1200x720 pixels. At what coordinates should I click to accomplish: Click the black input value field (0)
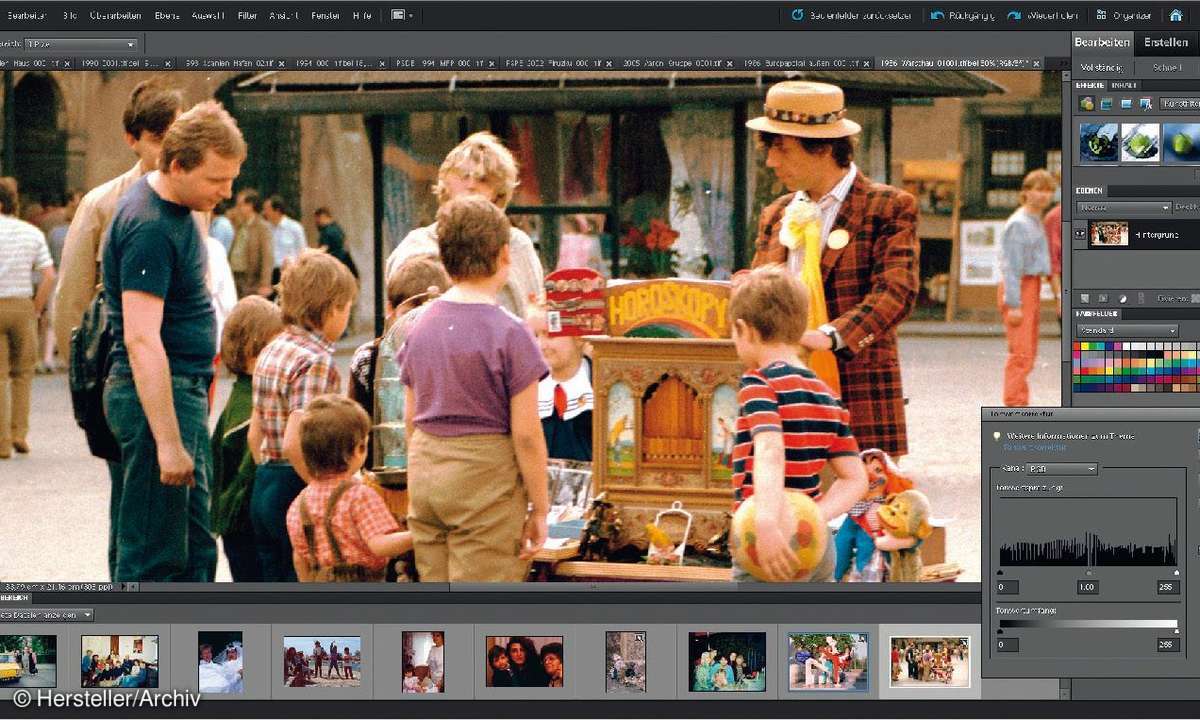pos(1007,587)
